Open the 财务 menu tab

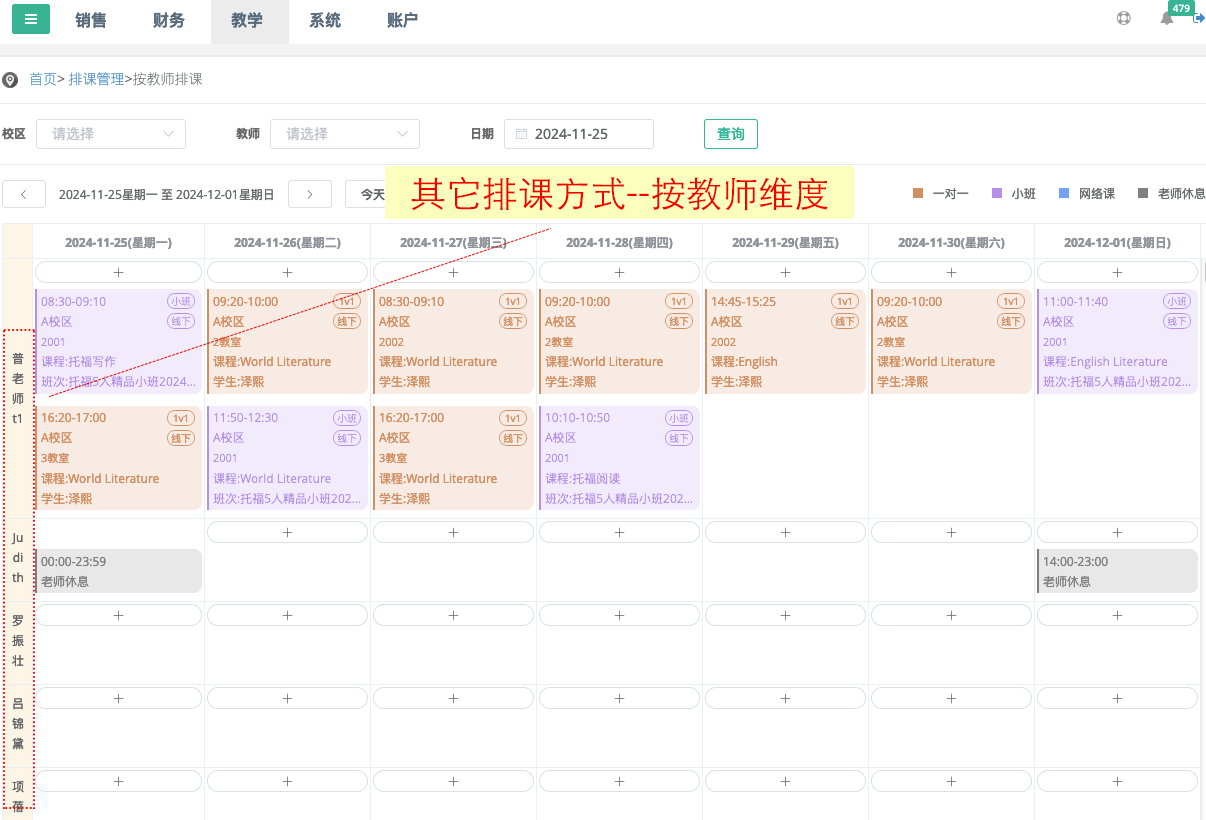click(169, 21)
